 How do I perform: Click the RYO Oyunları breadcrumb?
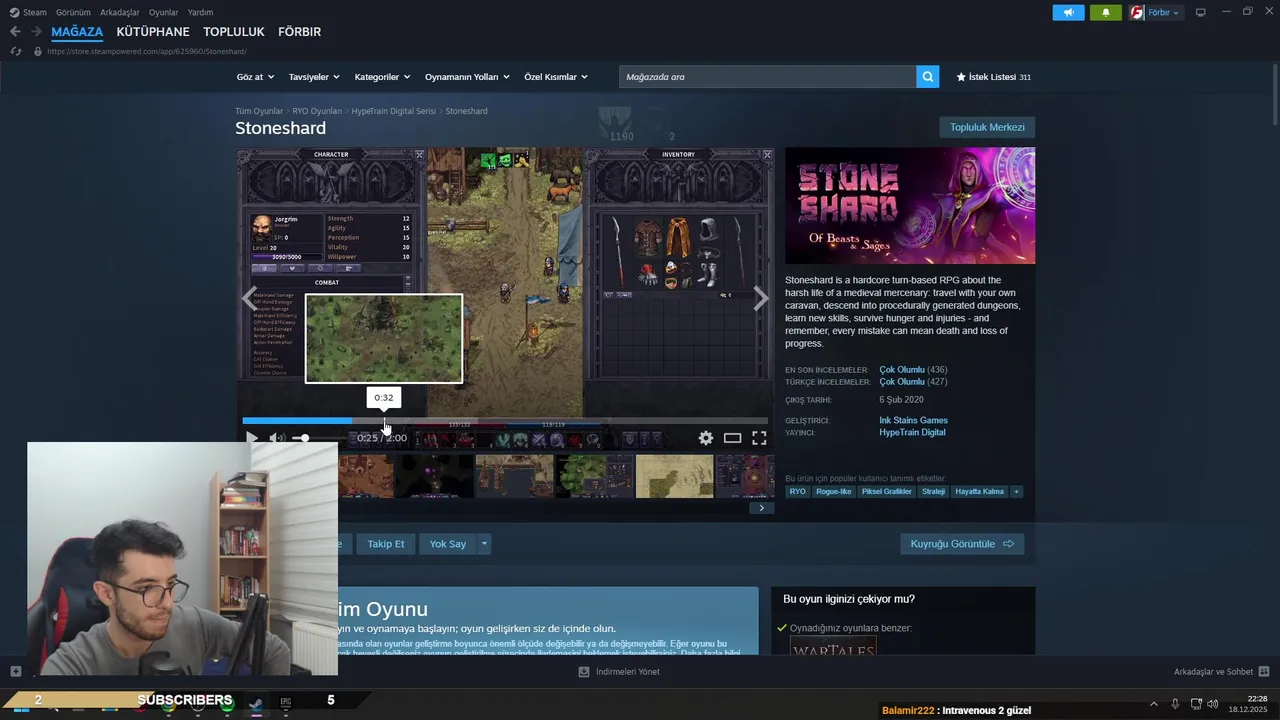[x=317, y=111]
